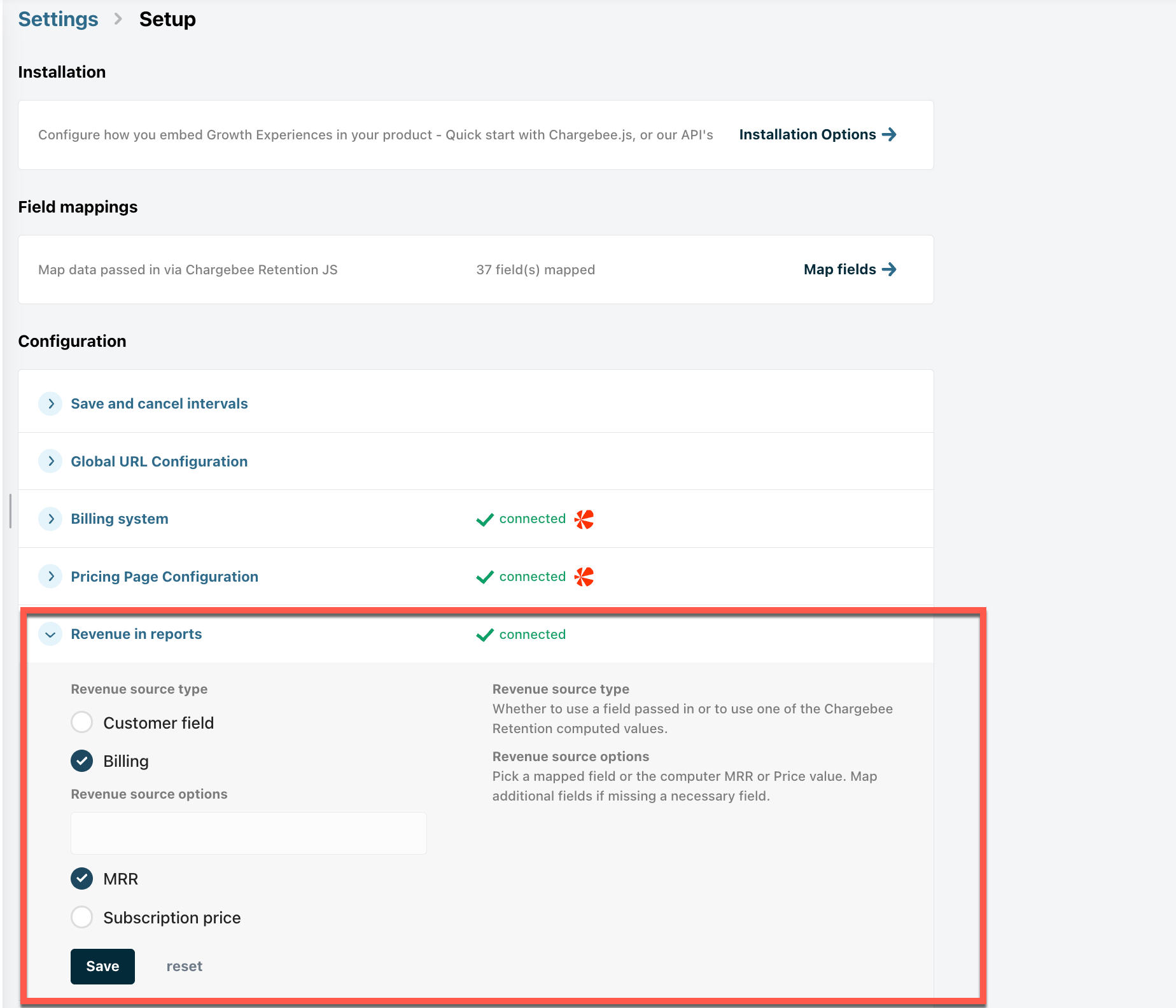Click the '37 field(s) mapped' text

pos(536,270)
